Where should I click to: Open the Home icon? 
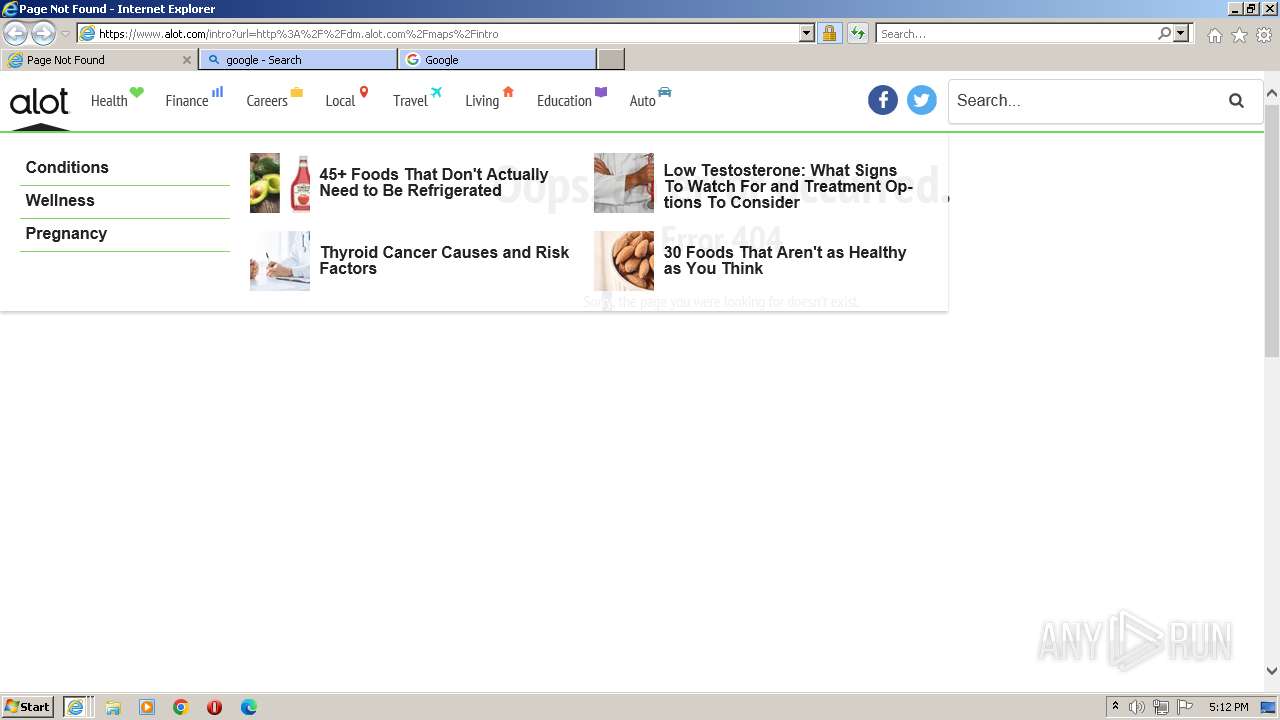1214,35
